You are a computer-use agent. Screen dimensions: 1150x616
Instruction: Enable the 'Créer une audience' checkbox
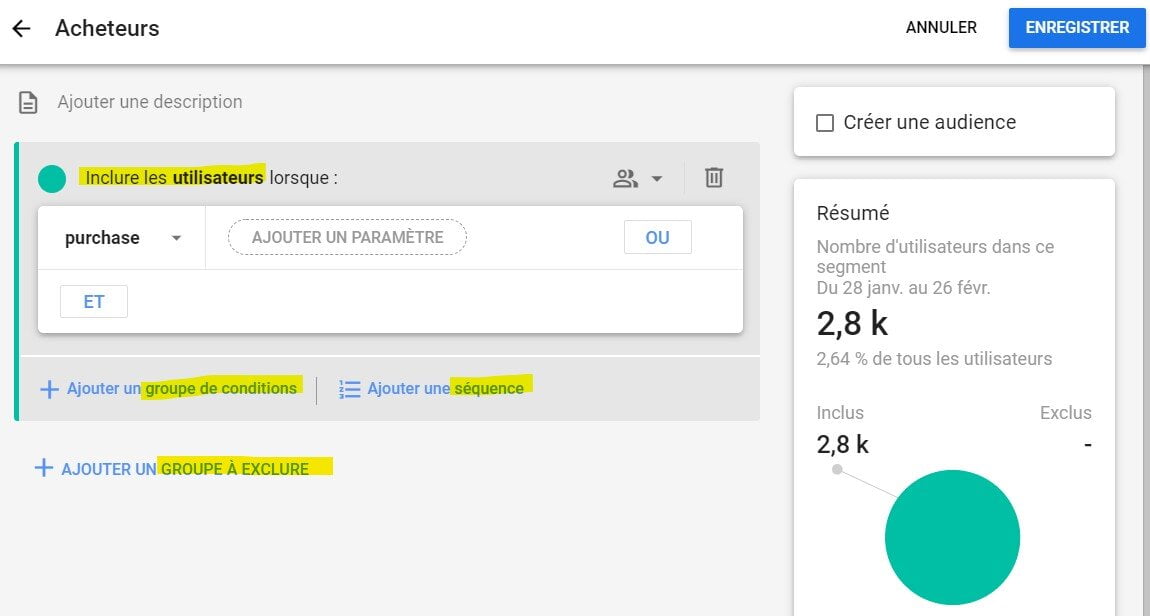[825, 123]
